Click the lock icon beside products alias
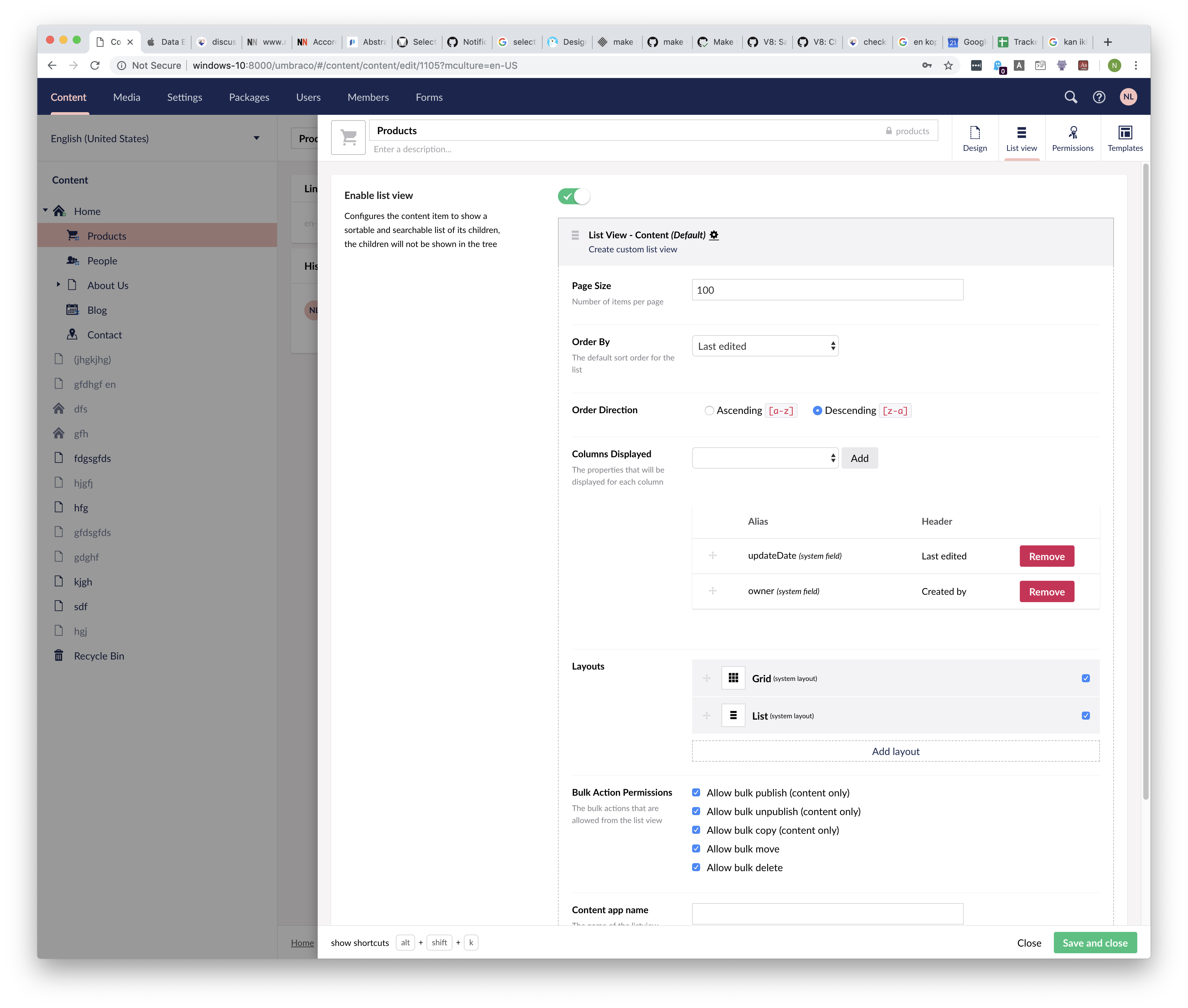Screen dimensions: 1188x1008 pyautogui.click(x=889, y=131)
